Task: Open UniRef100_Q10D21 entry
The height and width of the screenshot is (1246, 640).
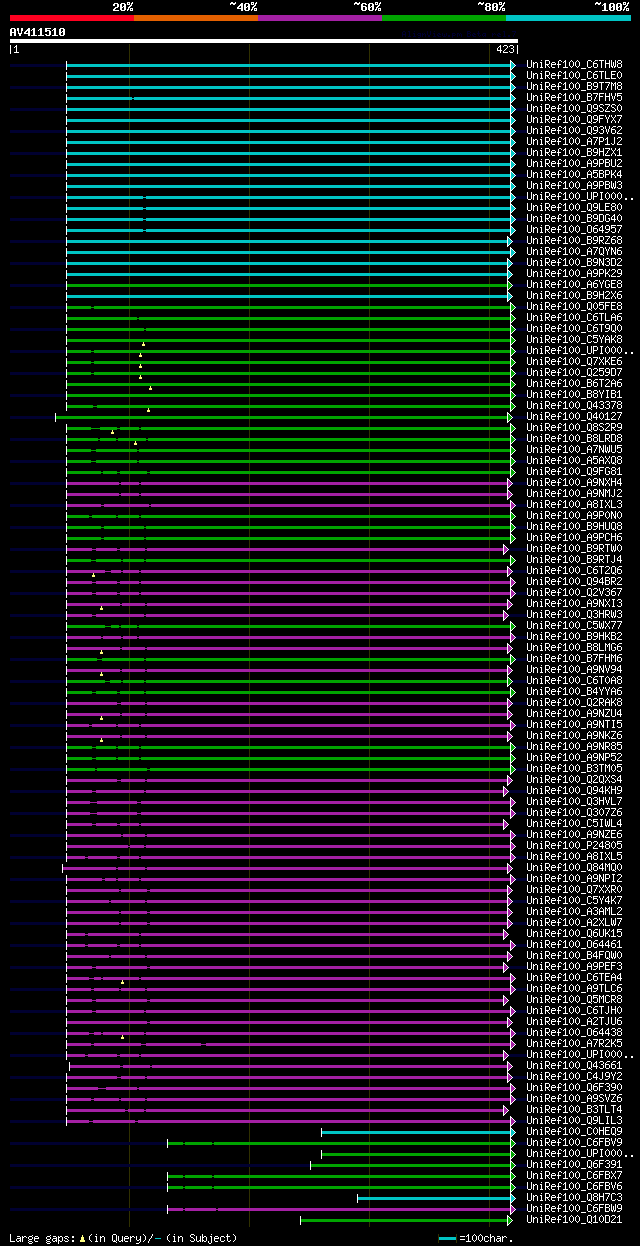Action: (574, 1219)
